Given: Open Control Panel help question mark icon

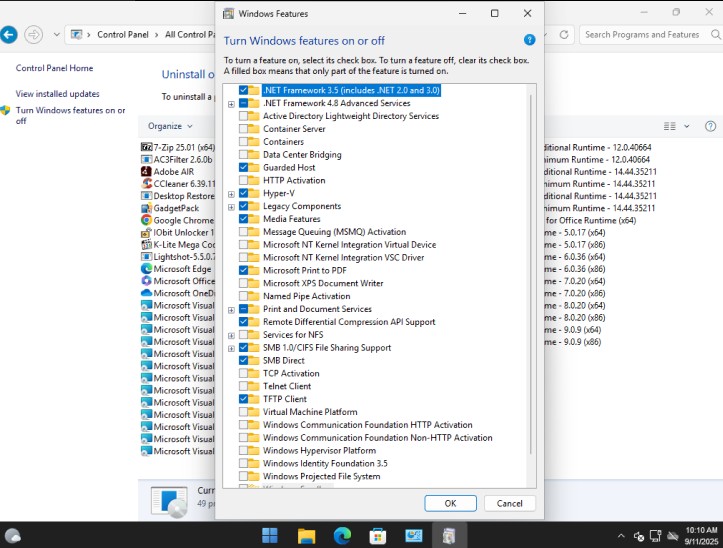Looking at the screenshot, I should coord(711,126).
